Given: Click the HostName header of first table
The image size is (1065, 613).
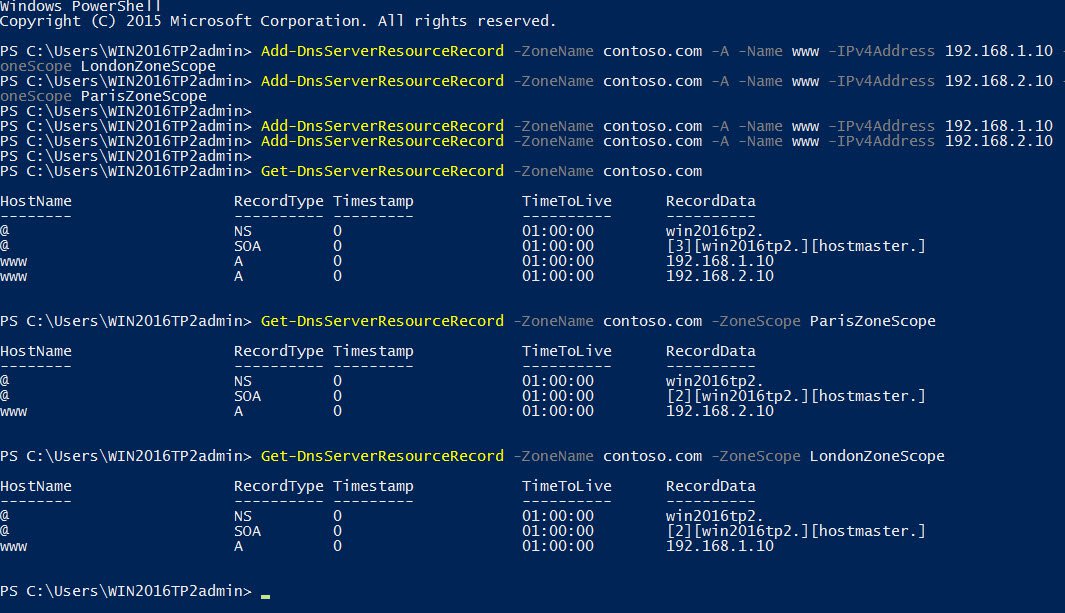Looking at the screenshot, I should click(x=36, y=201).
